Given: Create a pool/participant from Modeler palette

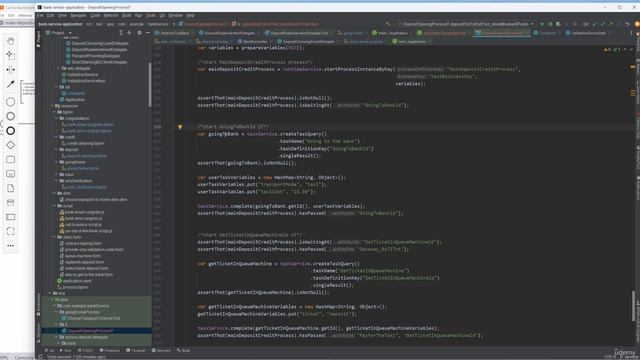Looking at the screenshot, I should [11, 217].
